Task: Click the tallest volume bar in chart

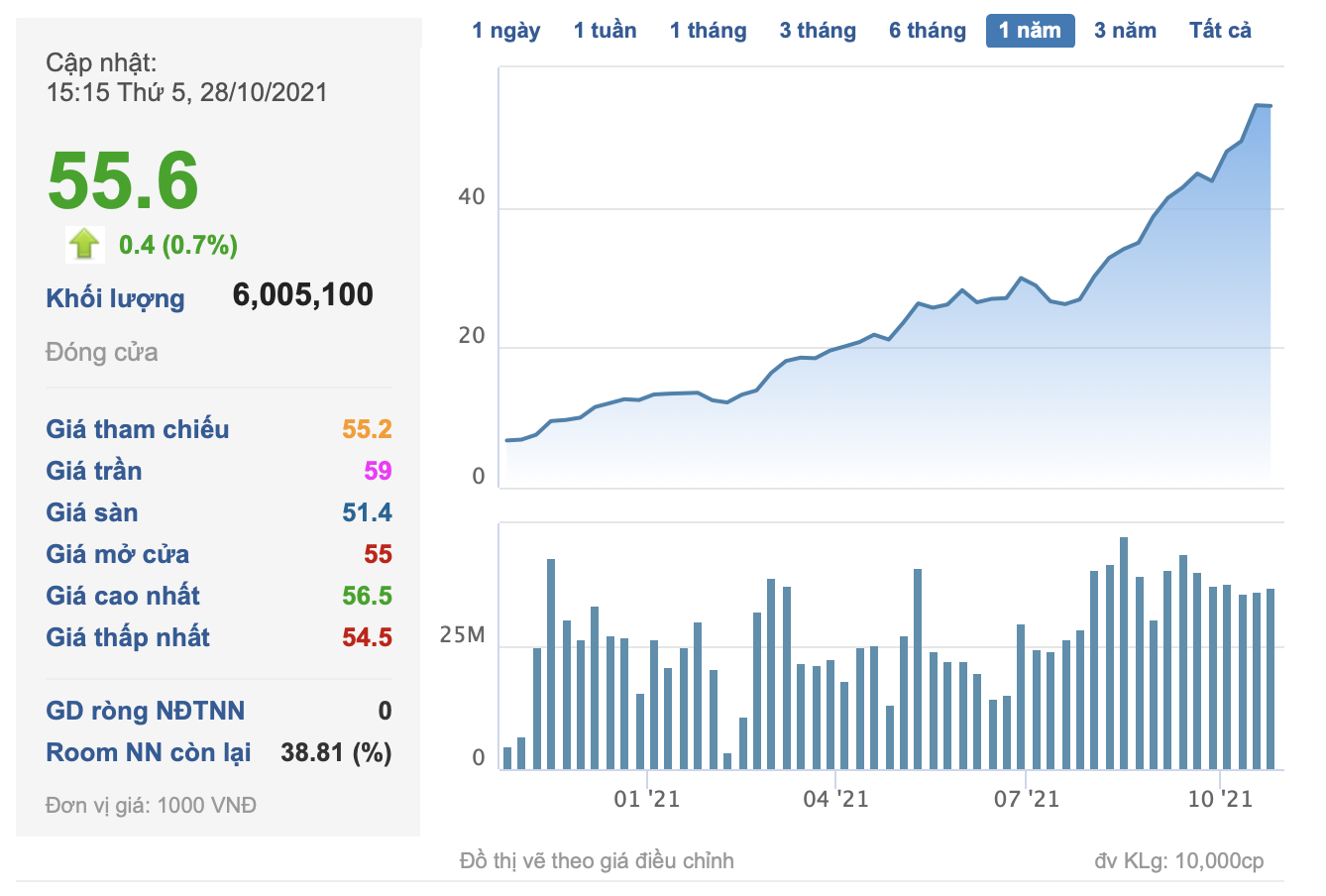Action: [x=1124, y=652]
